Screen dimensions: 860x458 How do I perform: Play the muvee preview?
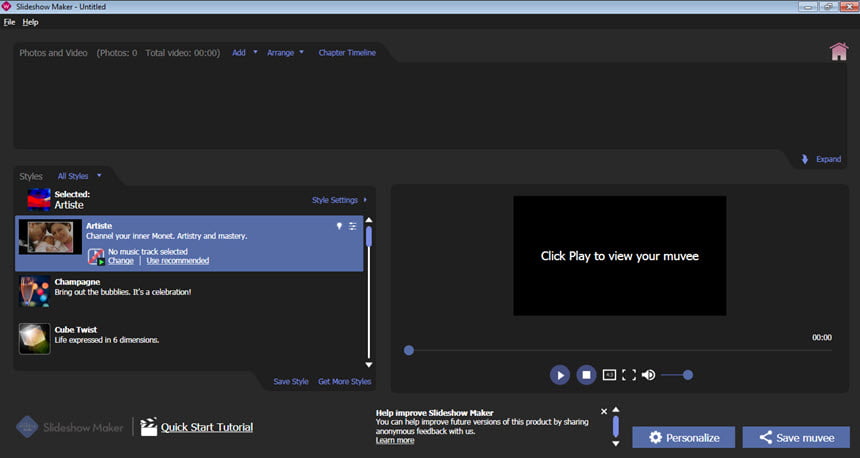(x=559, y=375)
